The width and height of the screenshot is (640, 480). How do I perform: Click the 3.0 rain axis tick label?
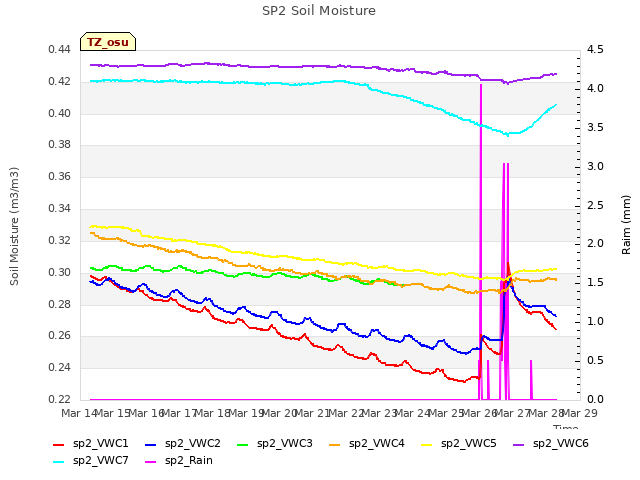(595, 167)
